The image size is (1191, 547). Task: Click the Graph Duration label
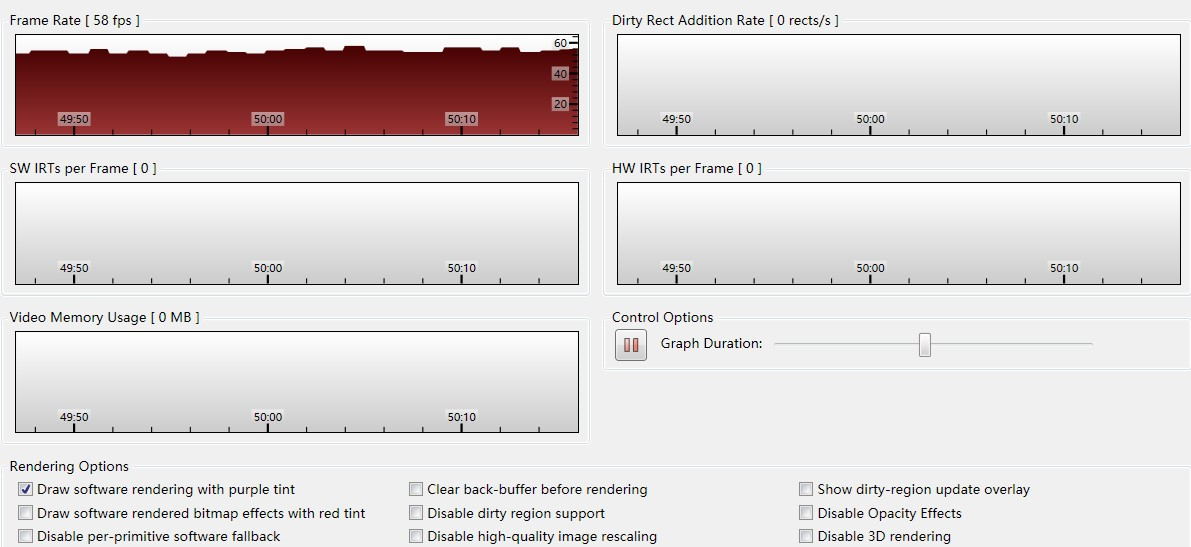[711, 343]
